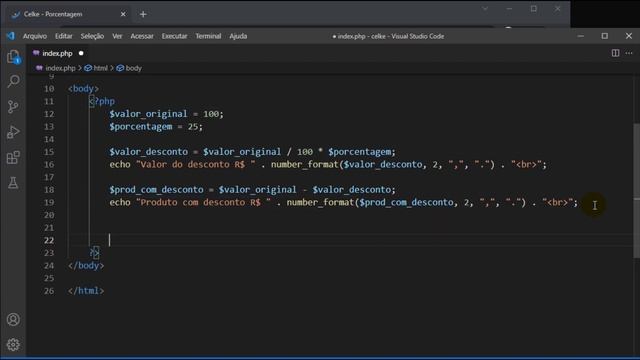640x360 pixels.
Task: Click "Produto com desconto R$ " string
Action: (203, 202)
